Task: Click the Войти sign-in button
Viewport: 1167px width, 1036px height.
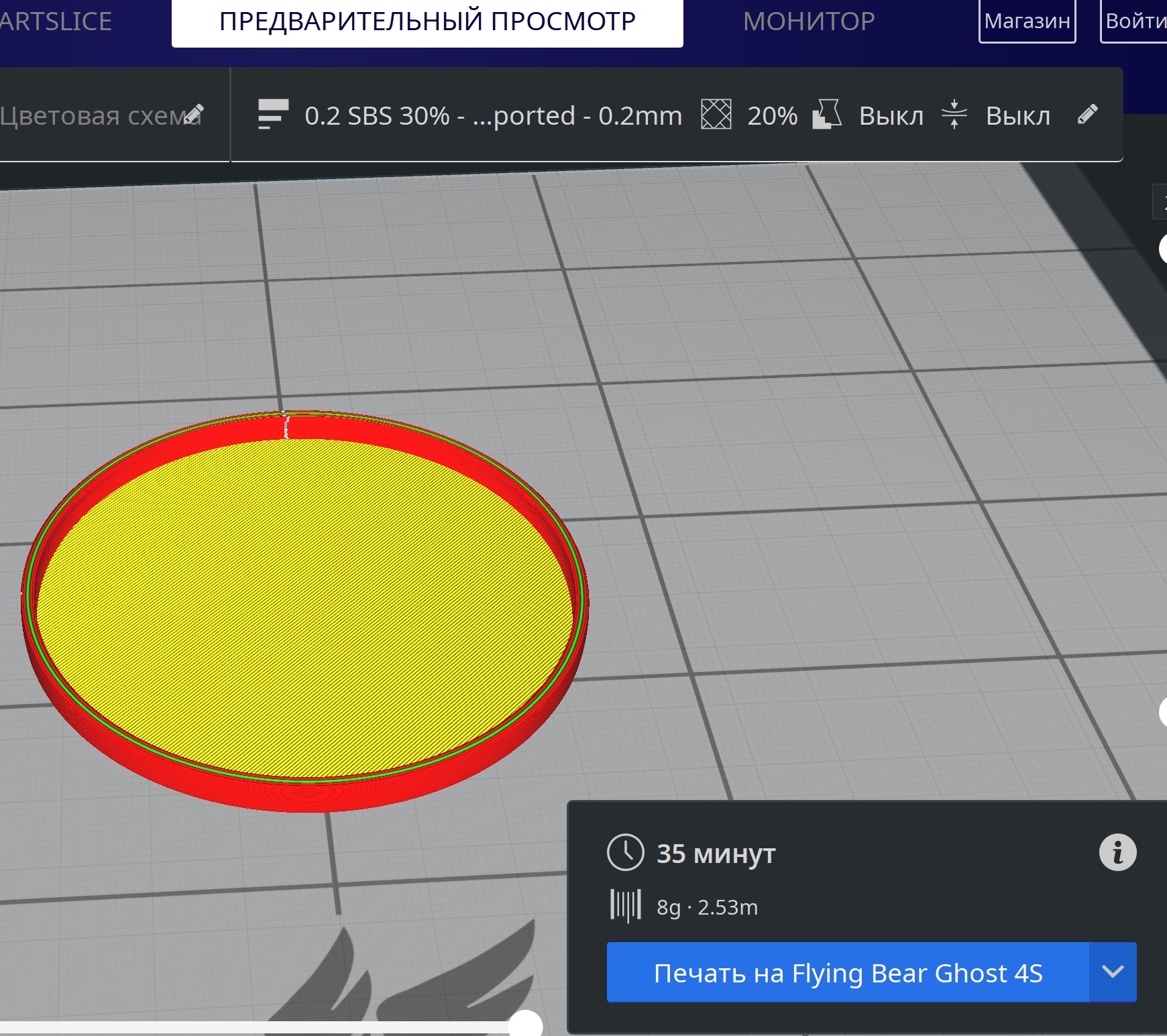Action: (1135, 21)
